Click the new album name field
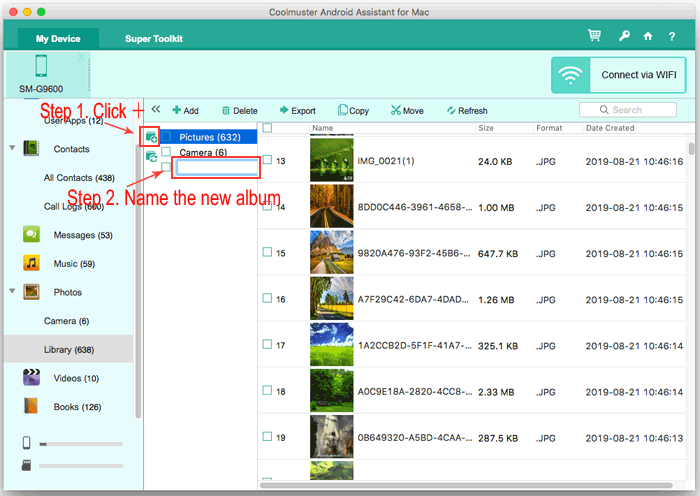The height and width of the screenshot is (496, 700). tap(216, 168)
